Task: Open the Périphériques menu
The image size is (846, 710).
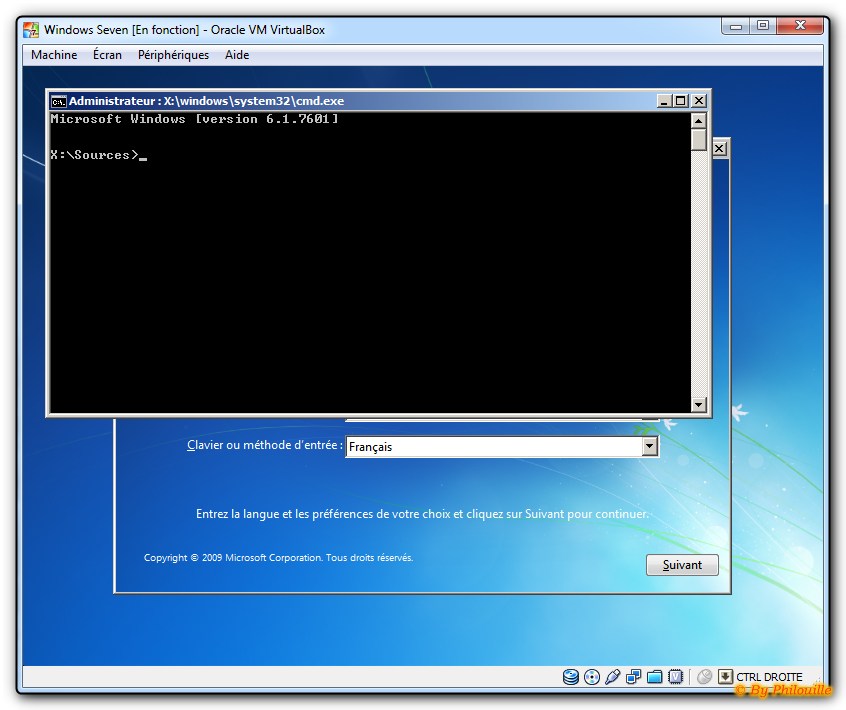Action: pyautogui.click(x=173, y=55)
